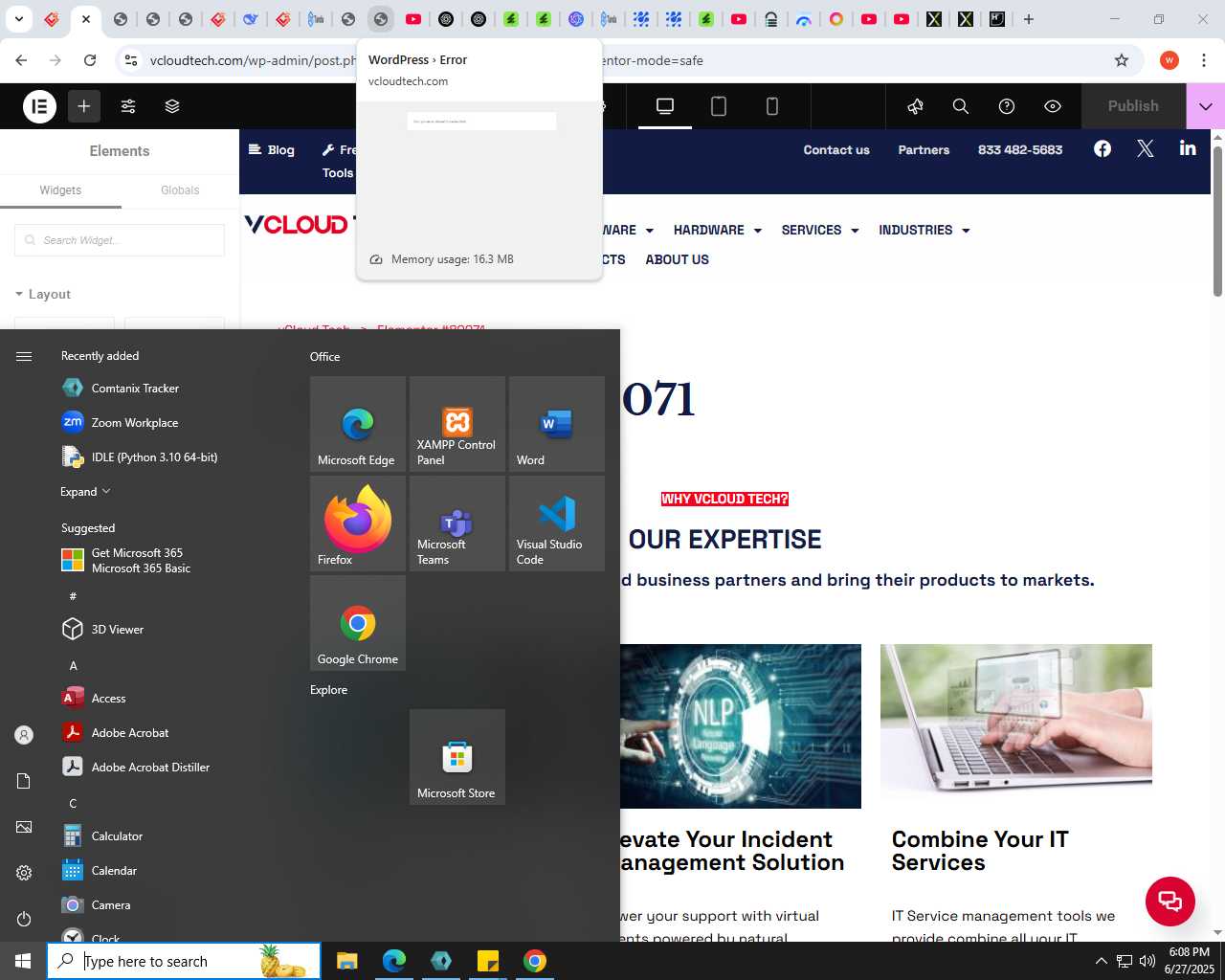1225x980 pixels.
Task: Open the Structure layers icon
Action: pyautogui.click(x=172, y=106)
